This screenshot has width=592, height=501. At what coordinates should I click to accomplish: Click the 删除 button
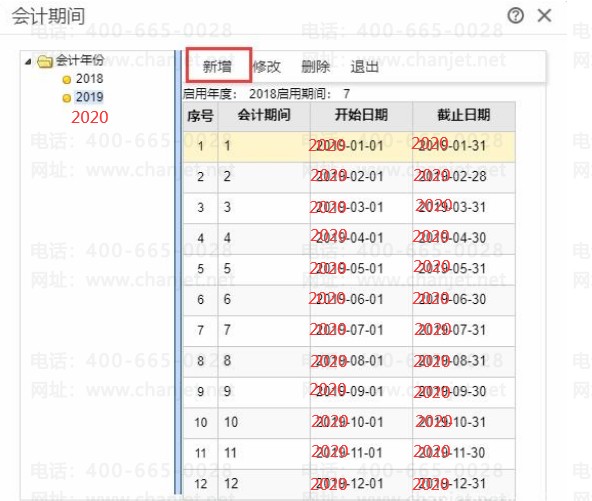(x=316, y=67)
